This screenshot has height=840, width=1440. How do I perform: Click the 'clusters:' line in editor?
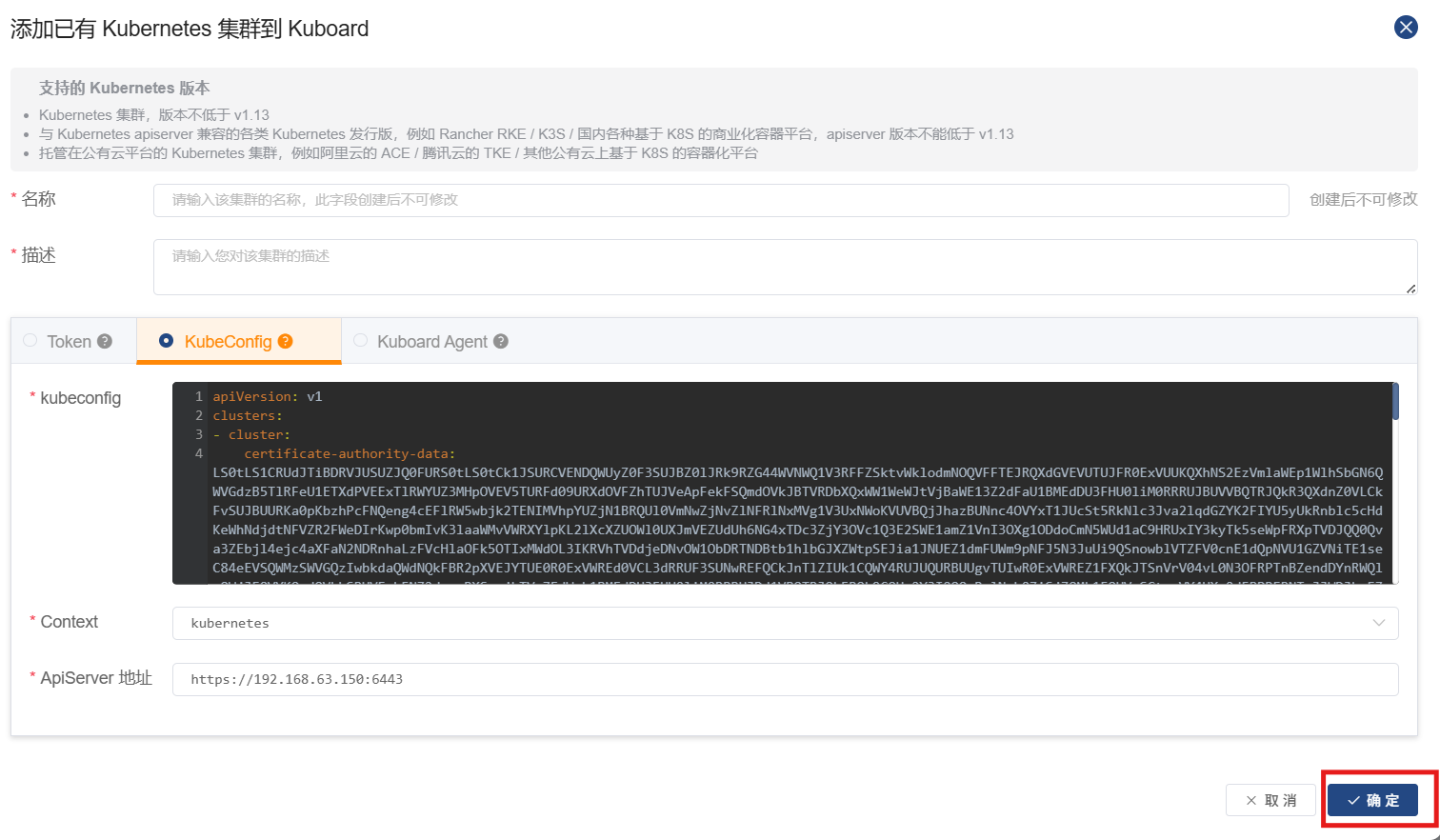(248, 415)
